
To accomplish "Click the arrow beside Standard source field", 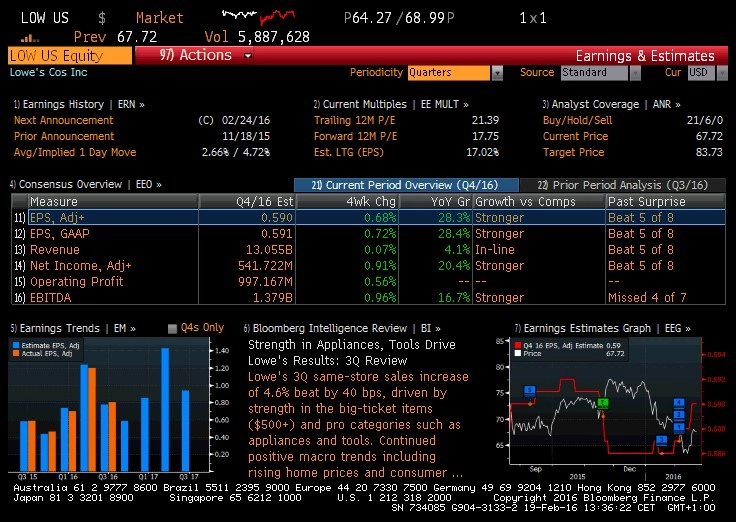I will [x=635, y=73].
